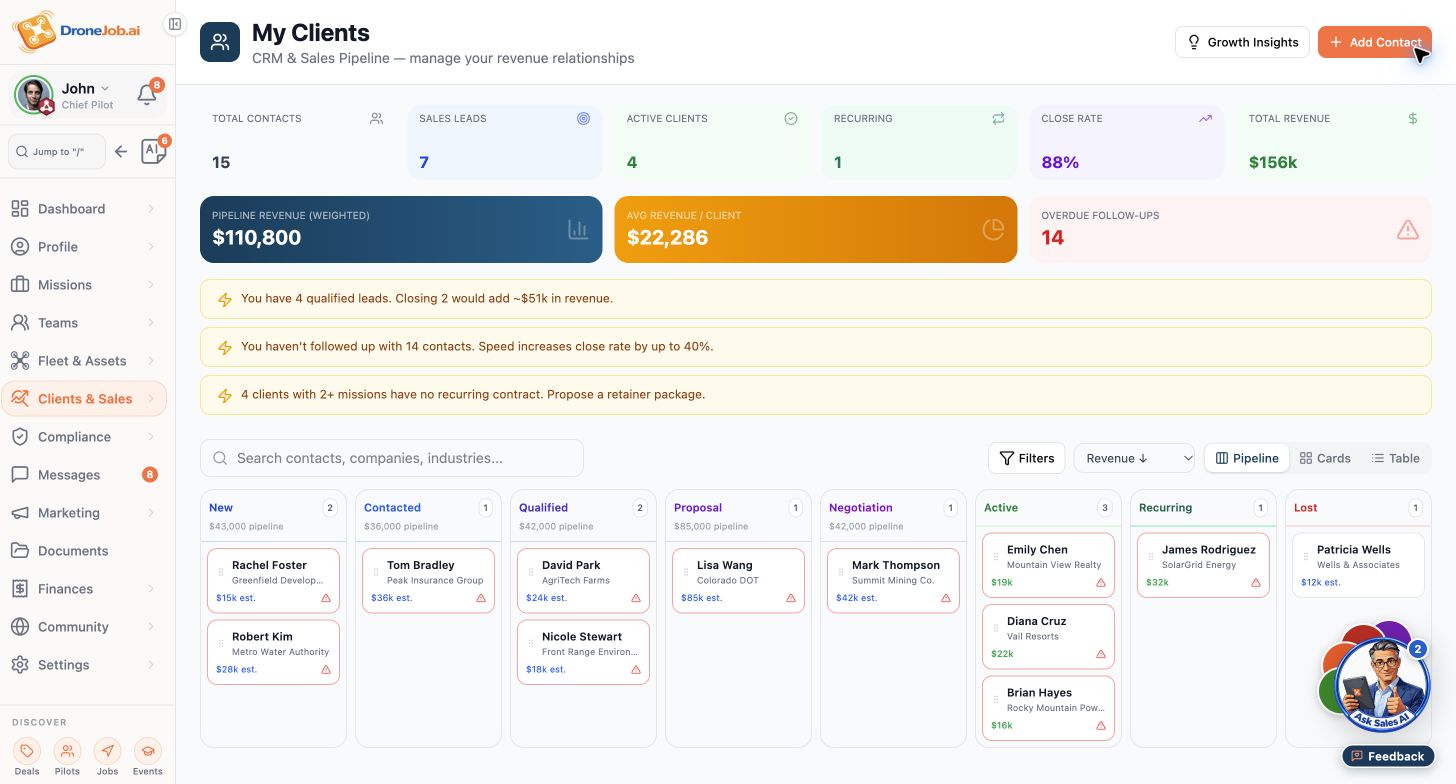Open the Revenue sort dropdown

[1134, 458]
